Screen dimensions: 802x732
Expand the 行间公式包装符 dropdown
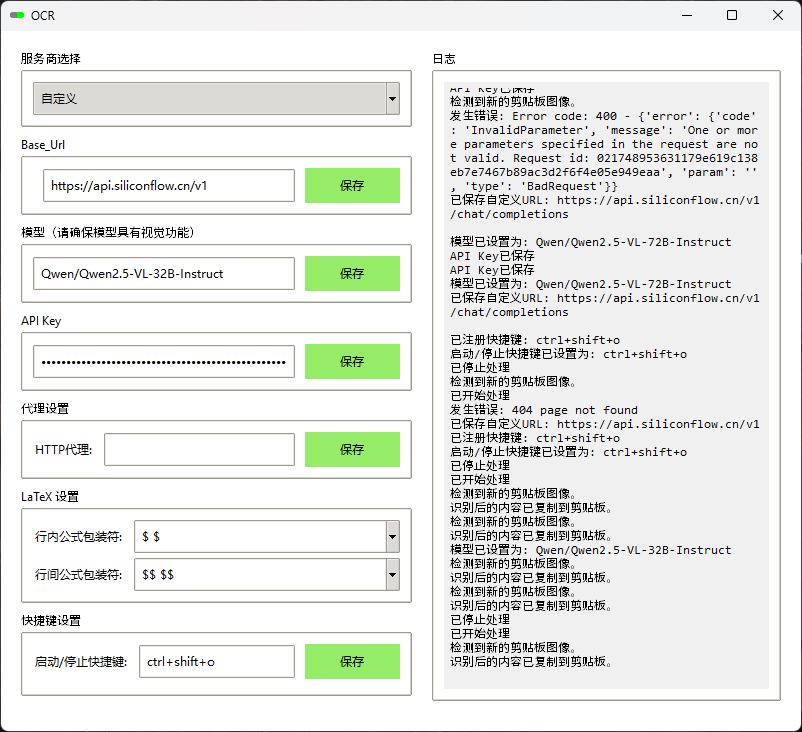[x=392, y=575]
